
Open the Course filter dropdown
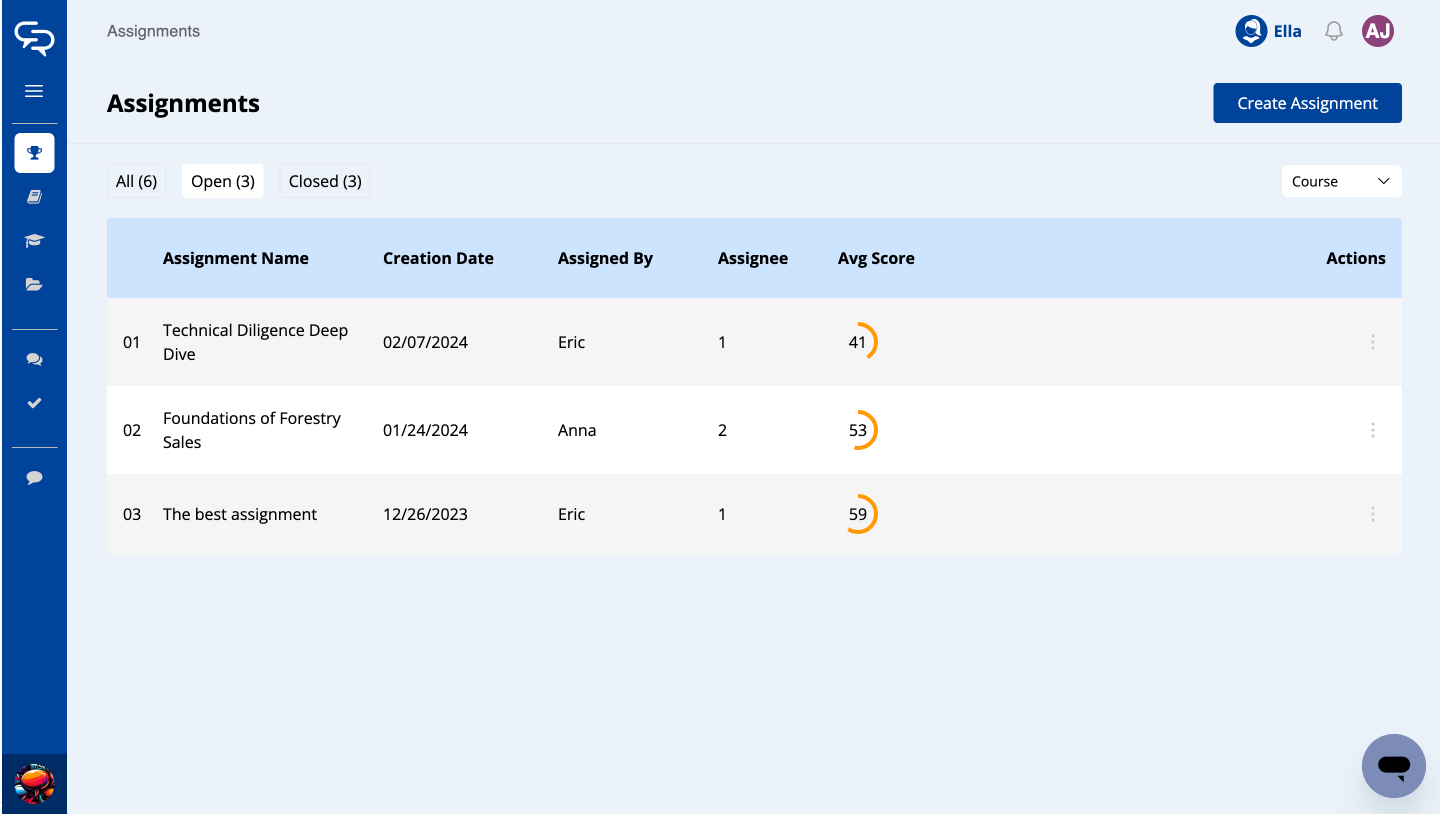(x=1341, y=181)
